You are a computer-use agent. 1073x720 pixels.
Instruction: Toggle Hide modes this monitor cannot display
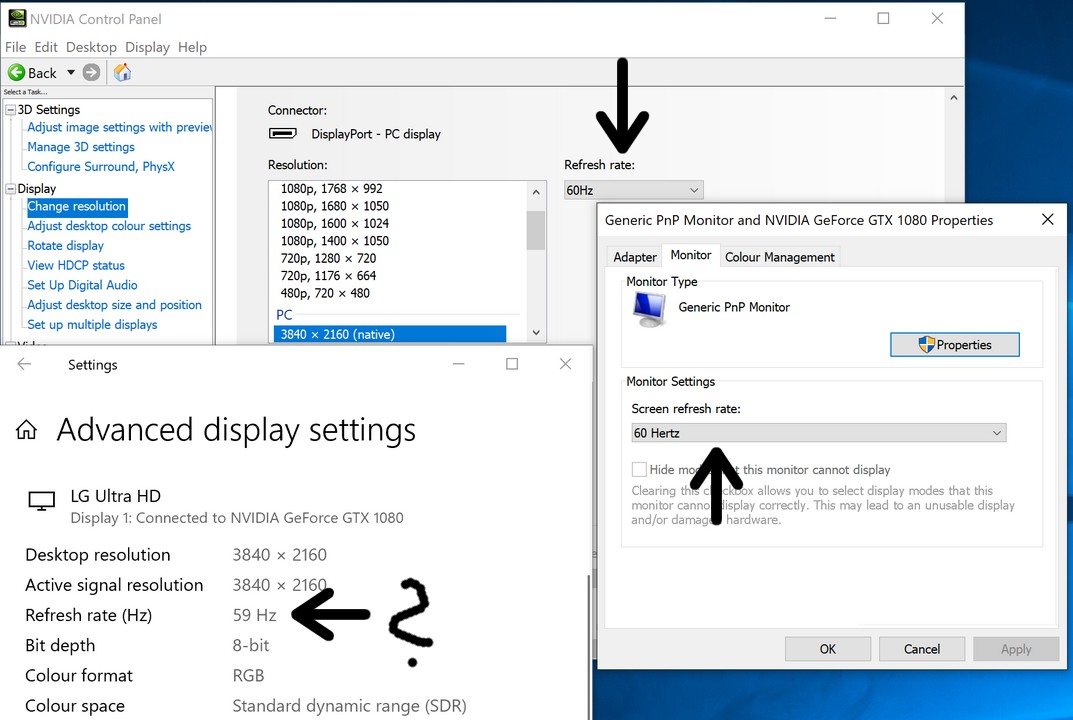(639, 470)
